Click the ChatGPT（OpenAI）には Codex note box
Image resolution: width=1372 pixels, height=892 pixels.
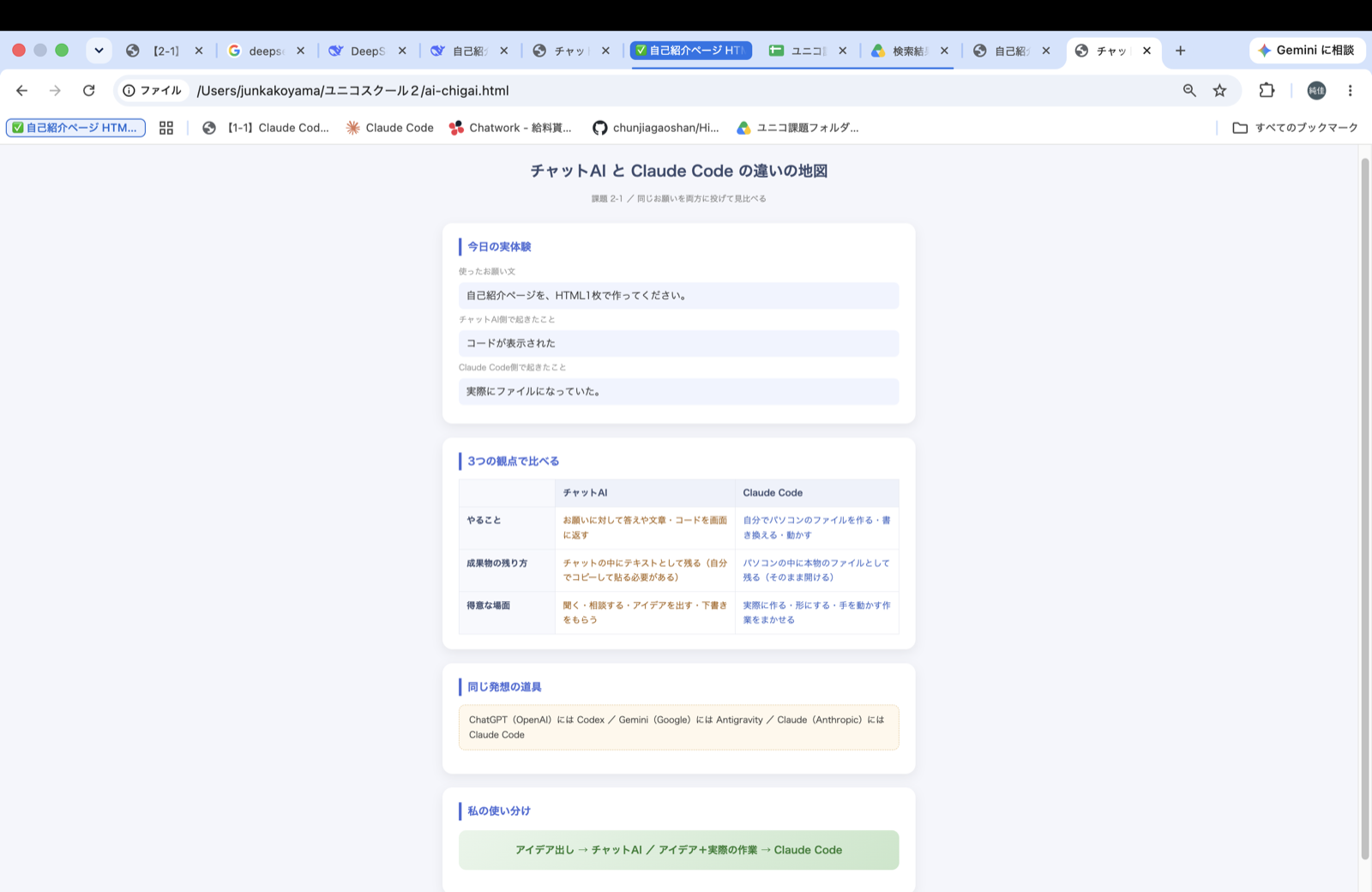tap(679, 727)
